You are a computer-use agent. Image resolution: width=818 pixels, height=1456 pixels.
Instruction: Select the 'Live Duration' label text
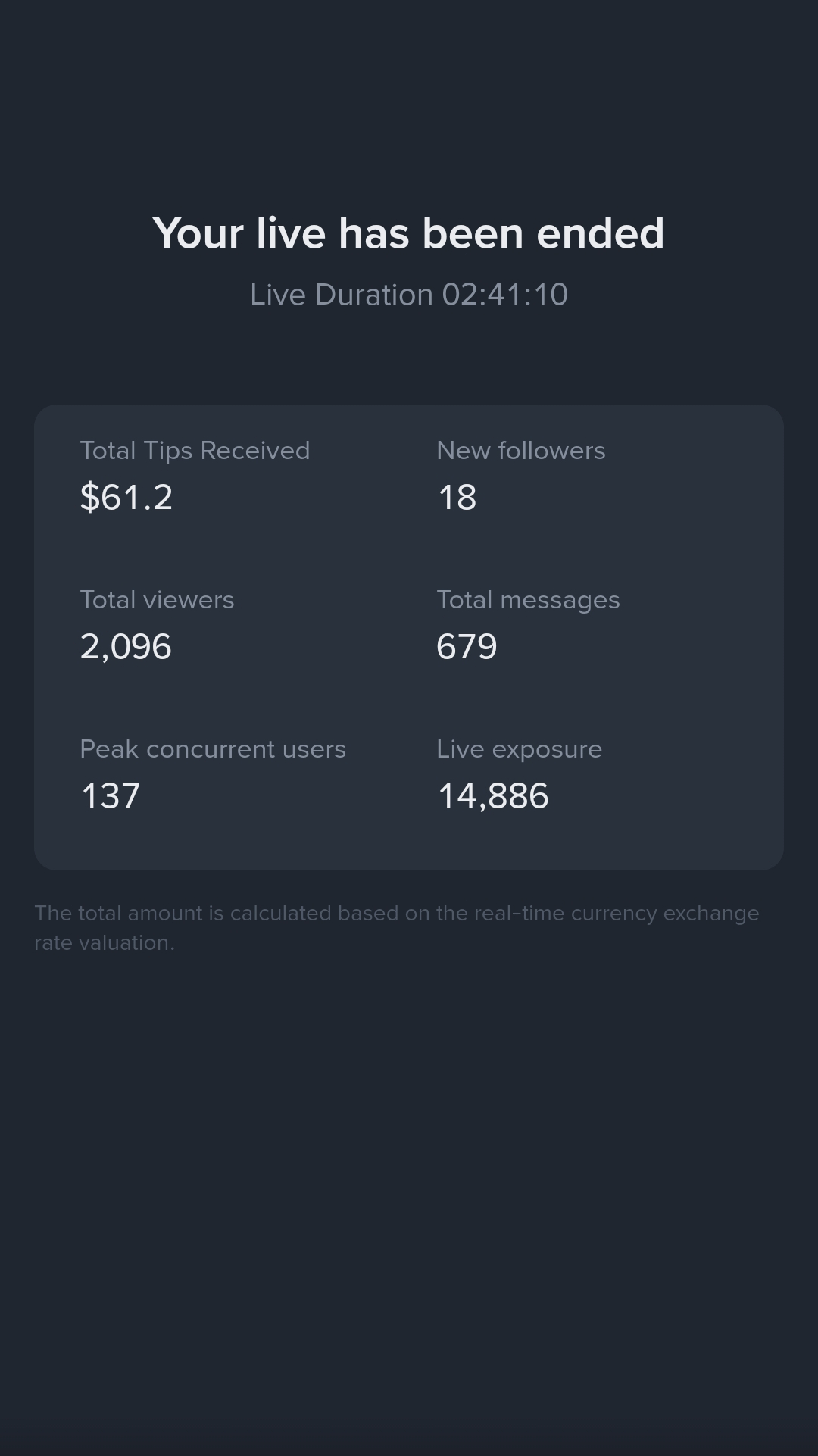pos(342,295)
